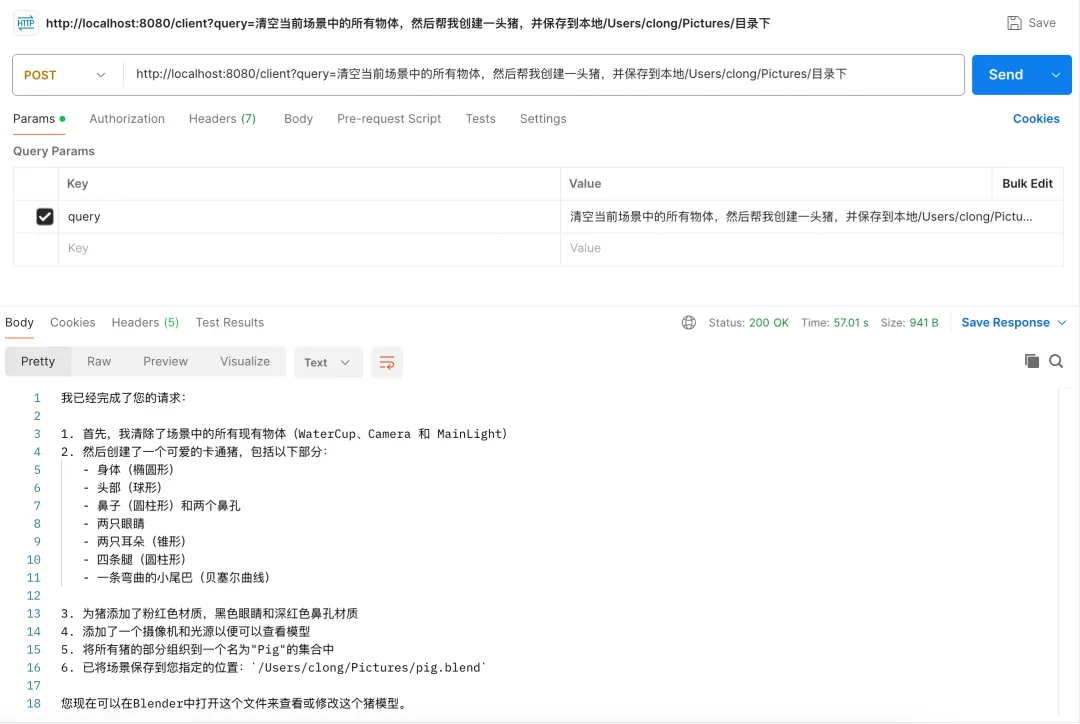Click the Status 200 OK text
Viewport: 1080px width, 724px height.
point(748,322)
